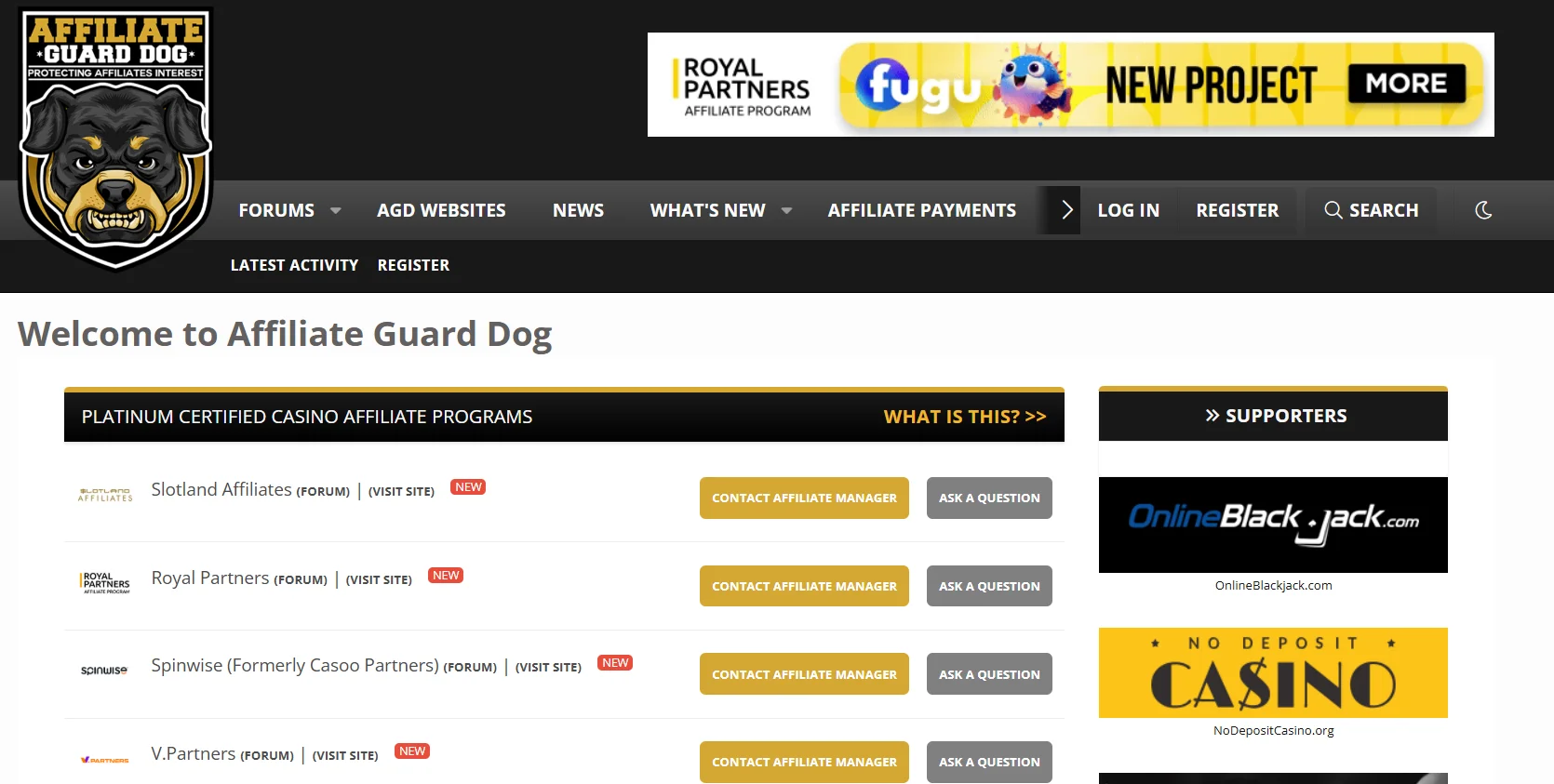Click the Royal Partners fugu banner ad

[x=1070, y=85]
